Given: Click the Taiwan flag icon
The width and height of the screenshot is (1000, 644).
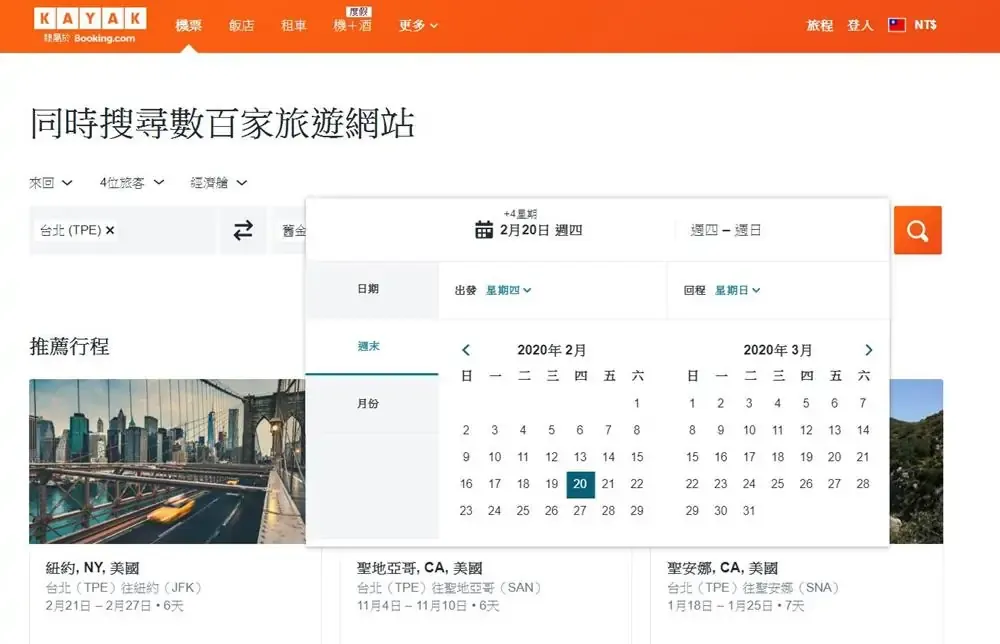Looking at the screenshot, I should click(x=897, y=25).
